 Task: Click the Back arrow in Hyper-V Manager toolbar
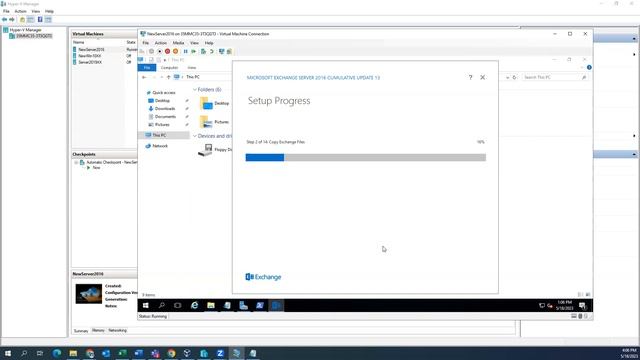(x=4, y=20)
